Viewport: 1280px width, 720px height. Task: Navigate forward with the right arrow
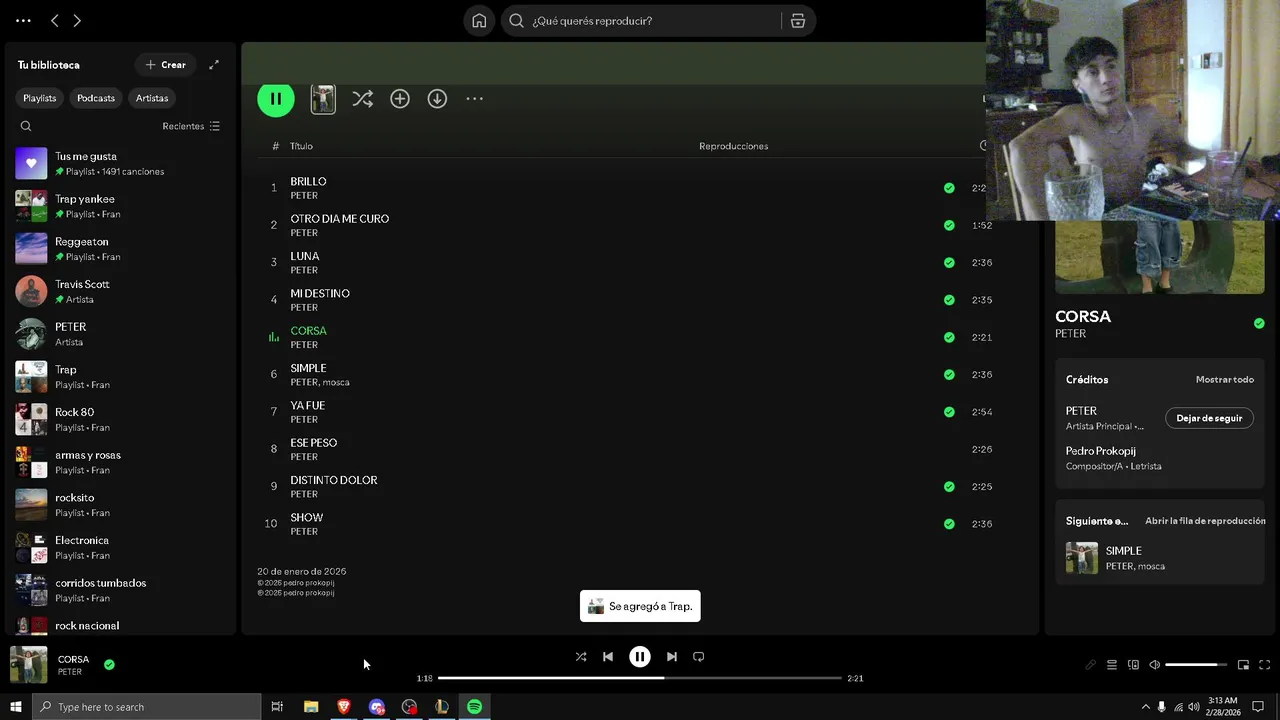click(77, 21)
